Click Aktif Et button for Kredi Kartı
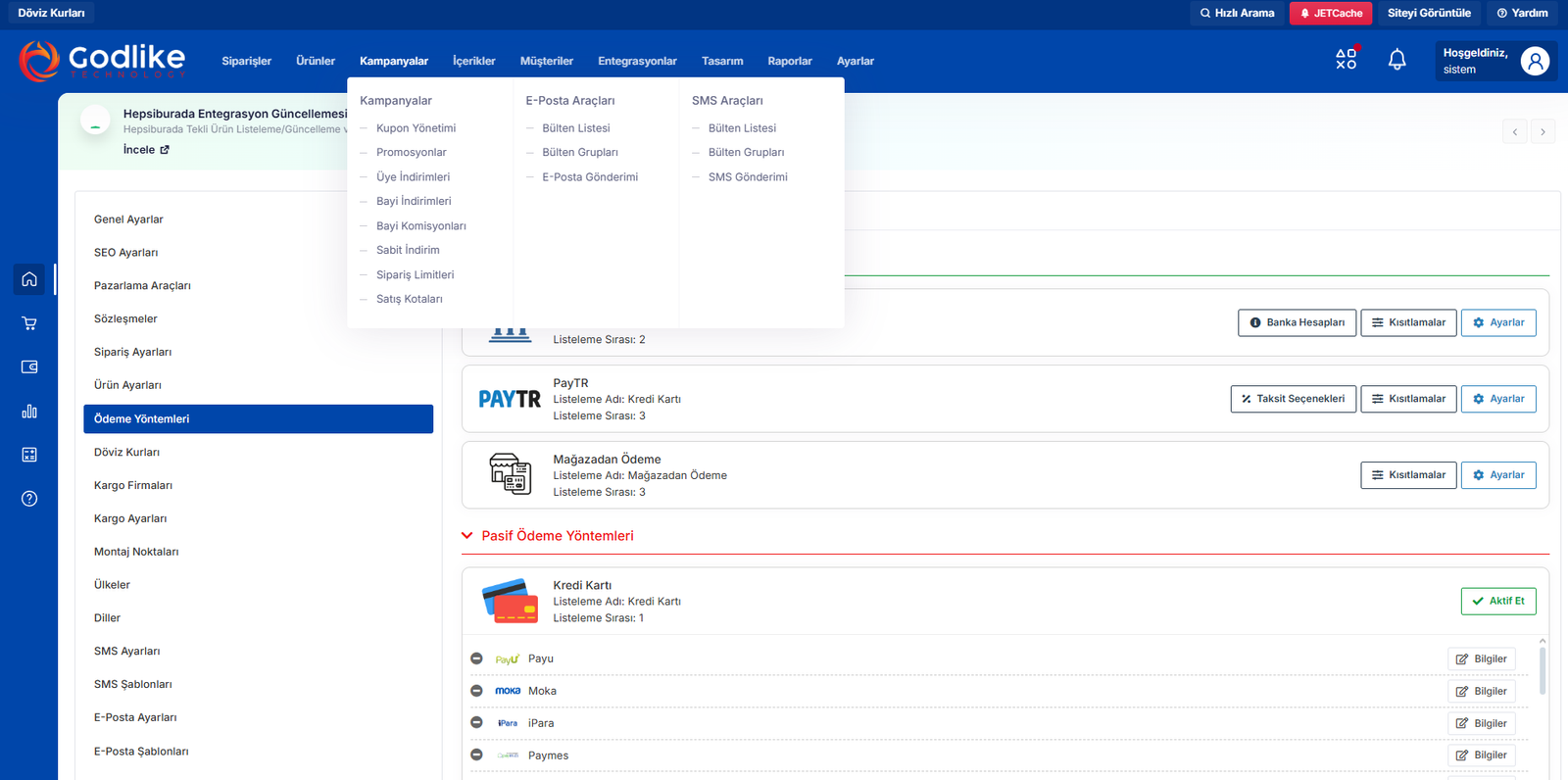The height and width of the screenshot is (780, 1568). [x=1497, y=601]
